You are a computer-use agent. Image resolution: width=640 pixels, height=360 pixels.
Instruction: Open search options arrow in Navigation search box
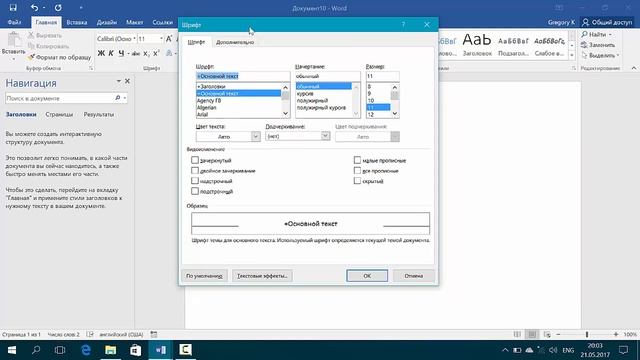[x=124, y=98]
